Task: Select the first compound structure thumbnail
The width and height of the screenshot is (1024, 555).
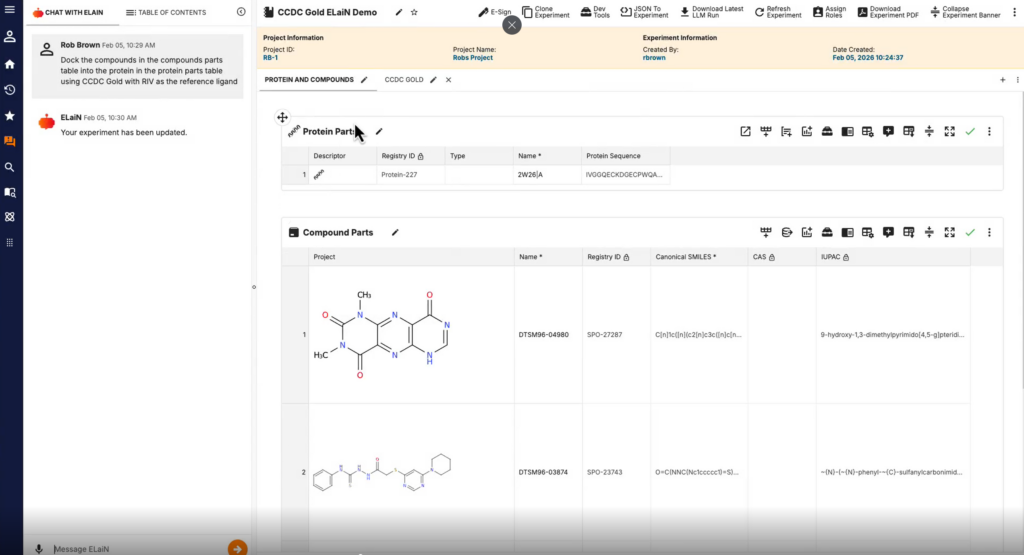Action: coord(386,335)
